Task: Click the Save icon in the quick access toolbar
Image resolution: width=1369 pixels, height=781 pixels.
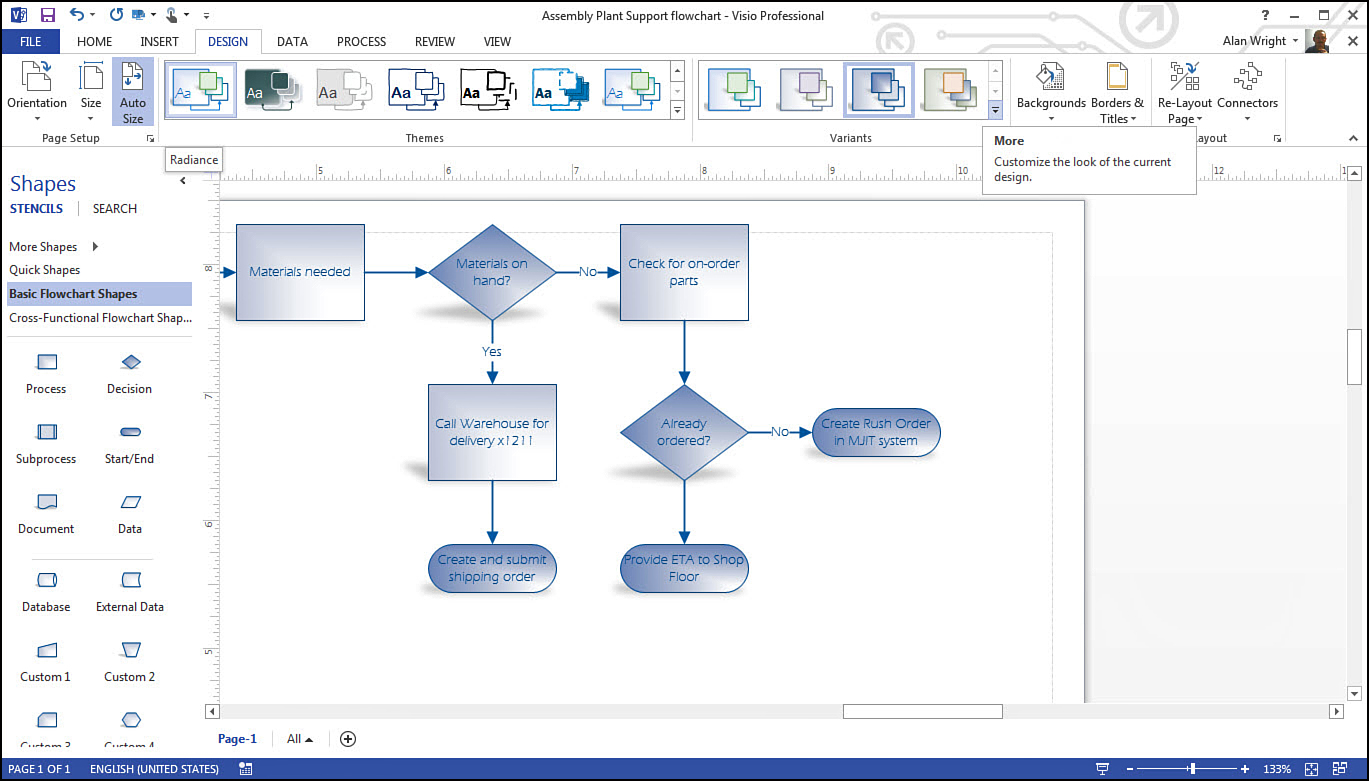Action: point(48,15)
